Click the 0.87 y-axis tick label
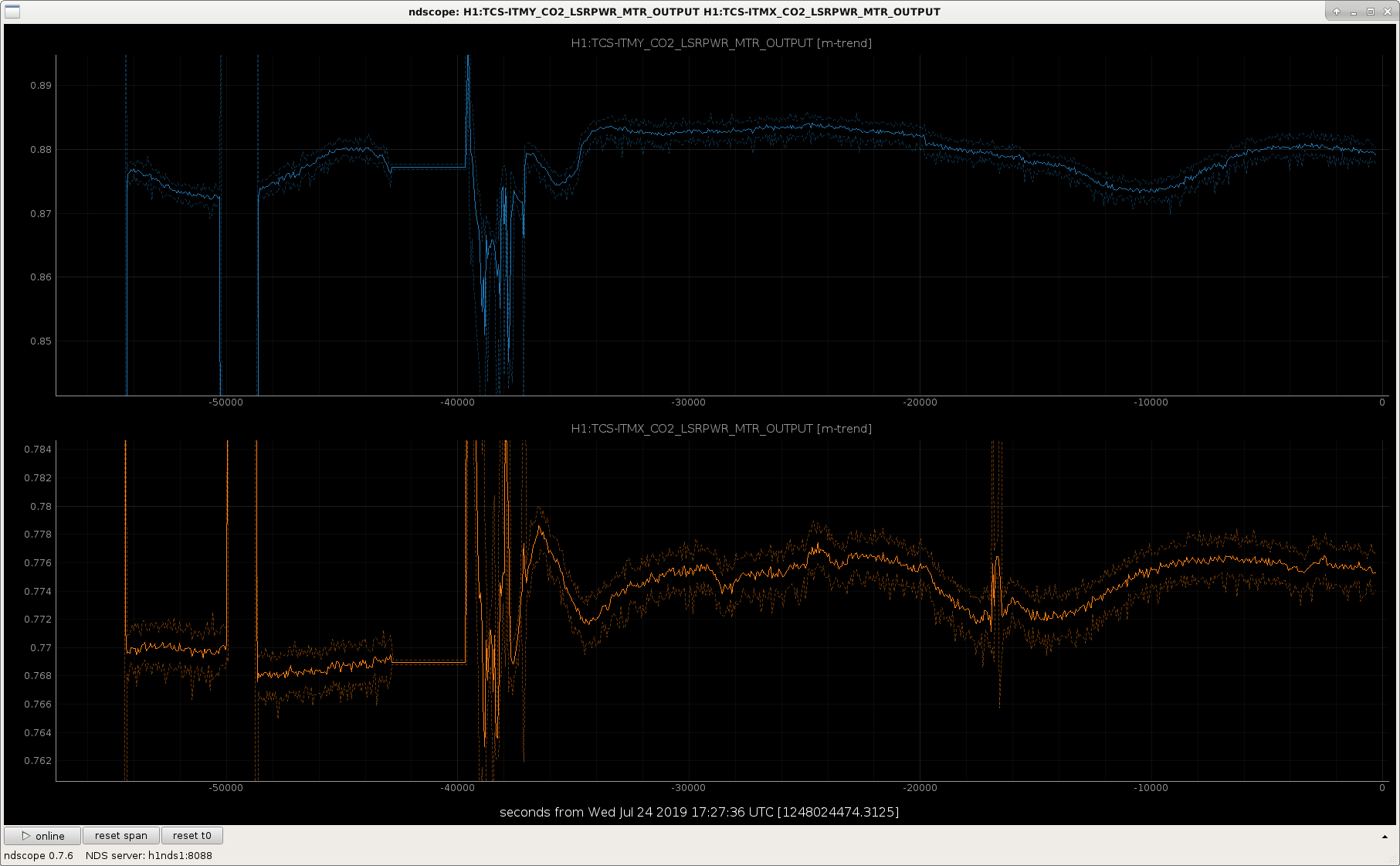This screenshot has width=1400, height=866. point(41,214)
